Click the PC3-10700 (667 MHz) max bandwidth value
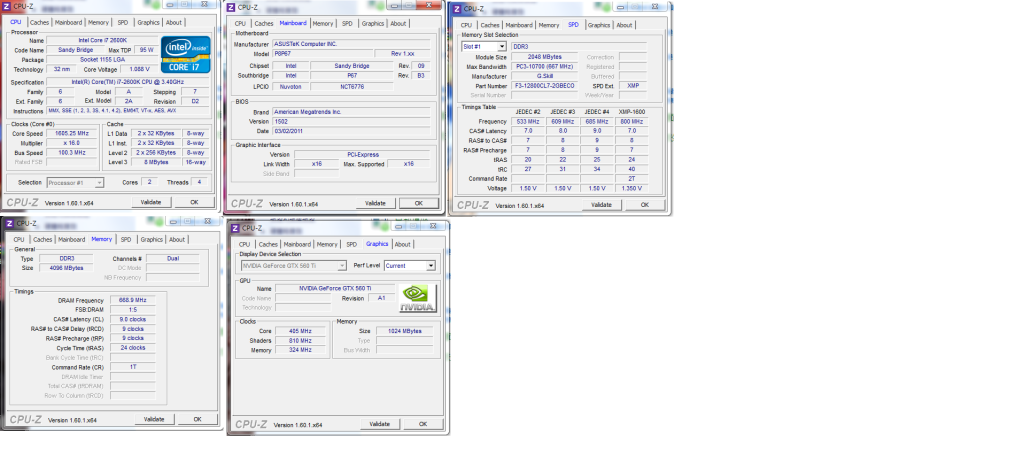 click(x=542, y=67)
